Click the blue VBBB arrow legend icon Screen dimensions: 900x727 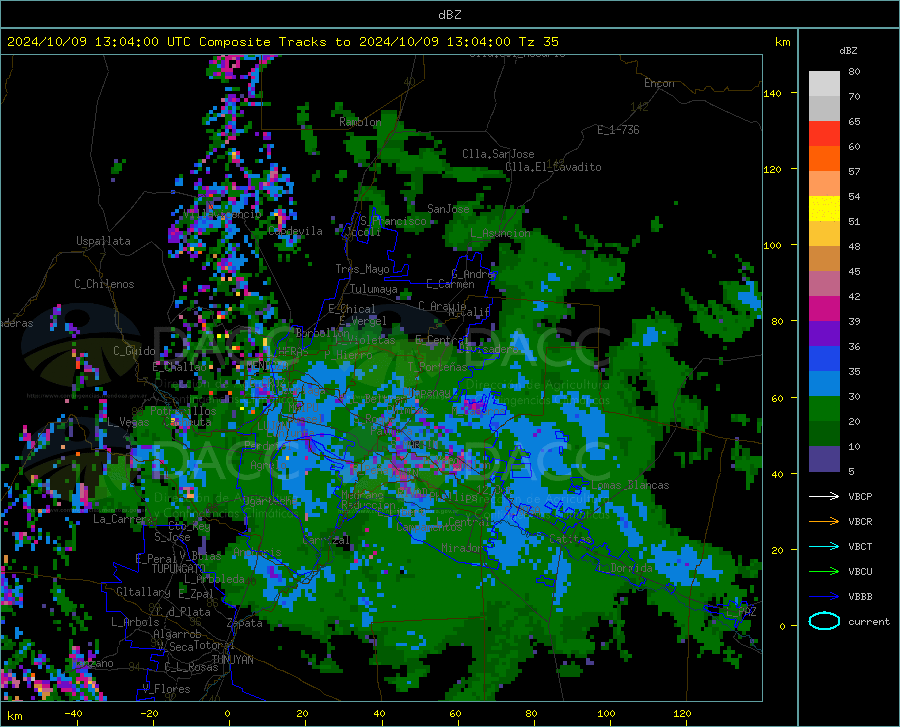[x=824, y=597]
